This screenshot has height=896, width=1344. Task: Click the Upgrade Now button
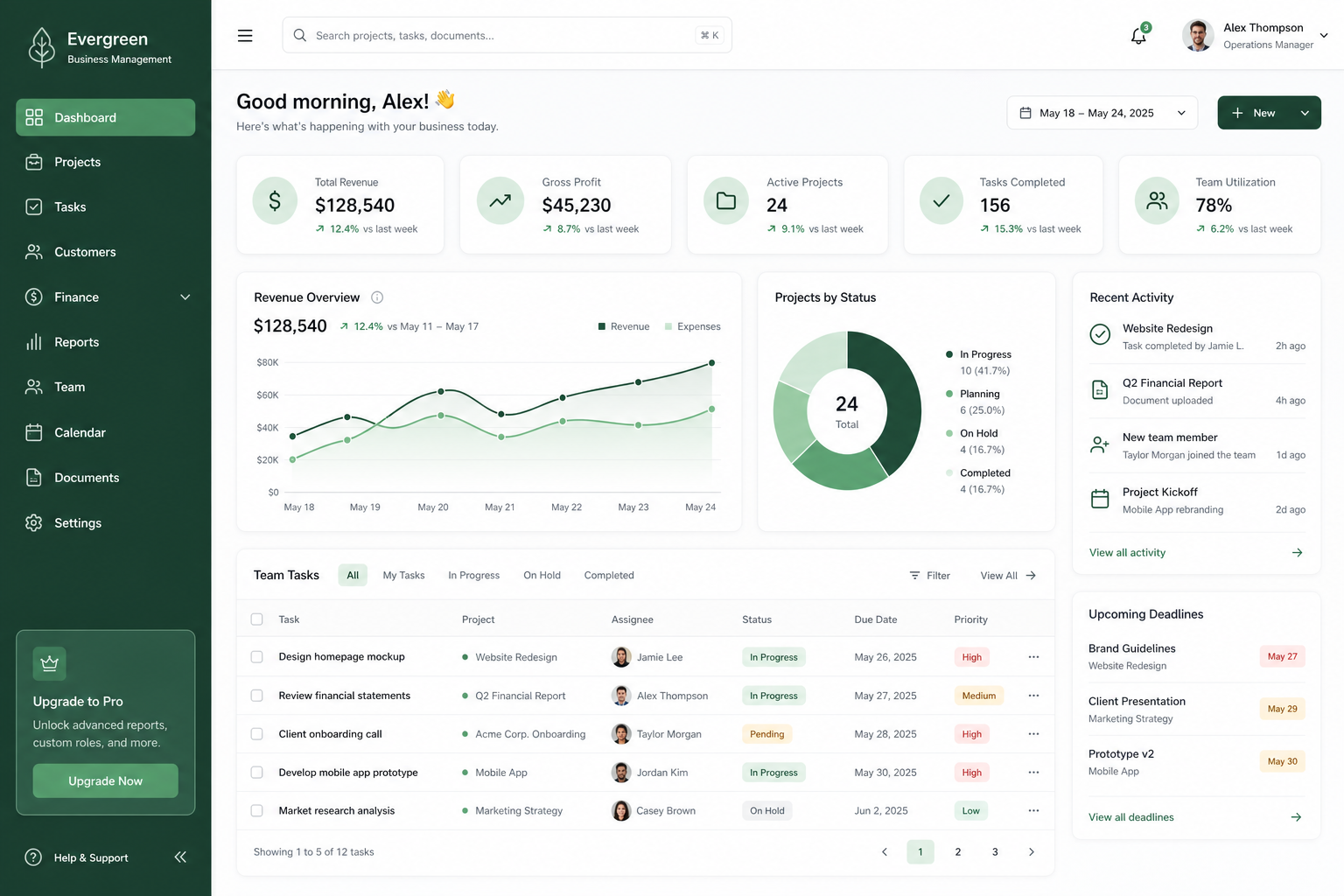[x=105, y=781]
